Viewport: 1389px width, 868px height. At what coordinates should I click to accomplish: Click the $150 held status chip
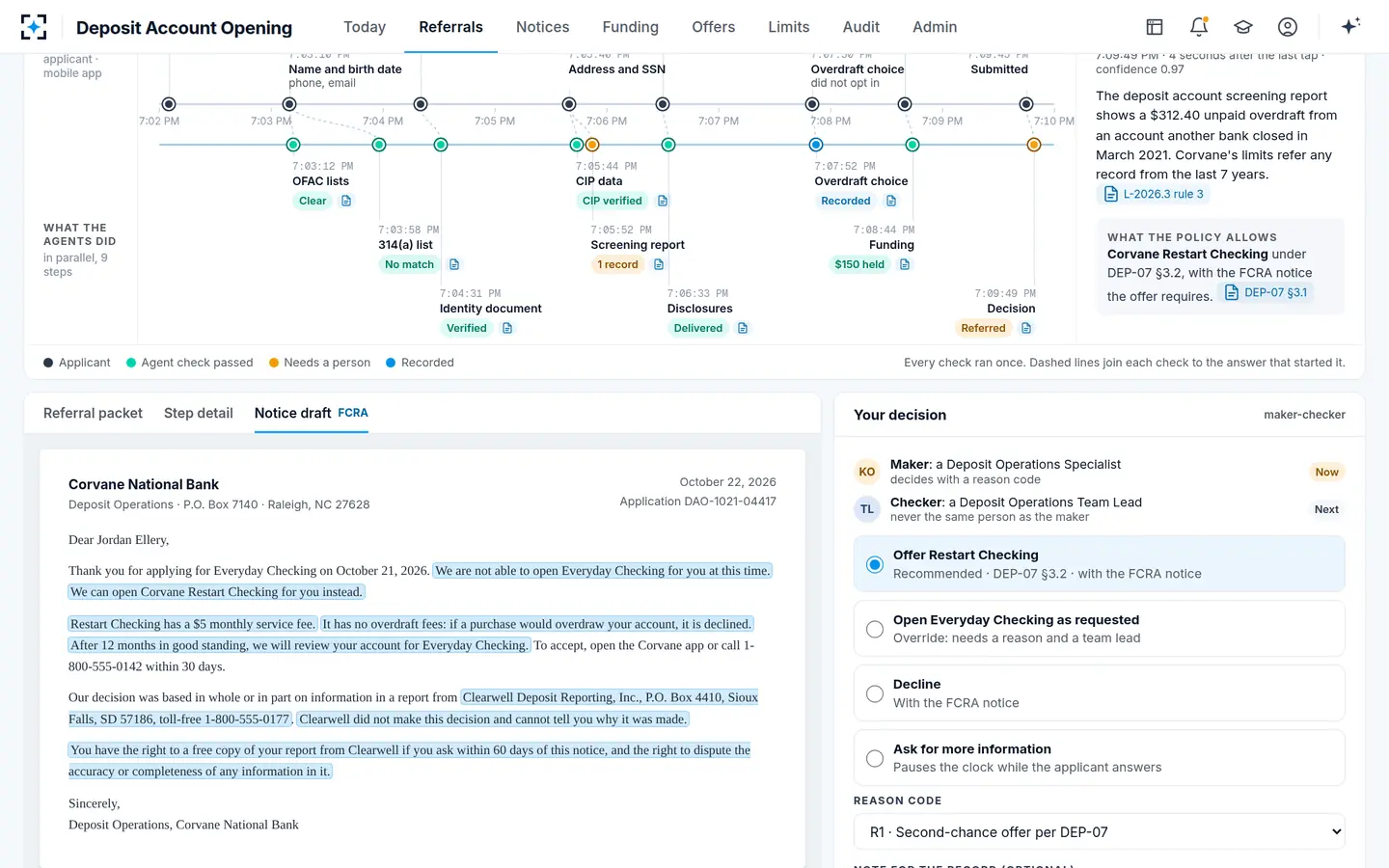pyautogui.click(x=859, y=264)
